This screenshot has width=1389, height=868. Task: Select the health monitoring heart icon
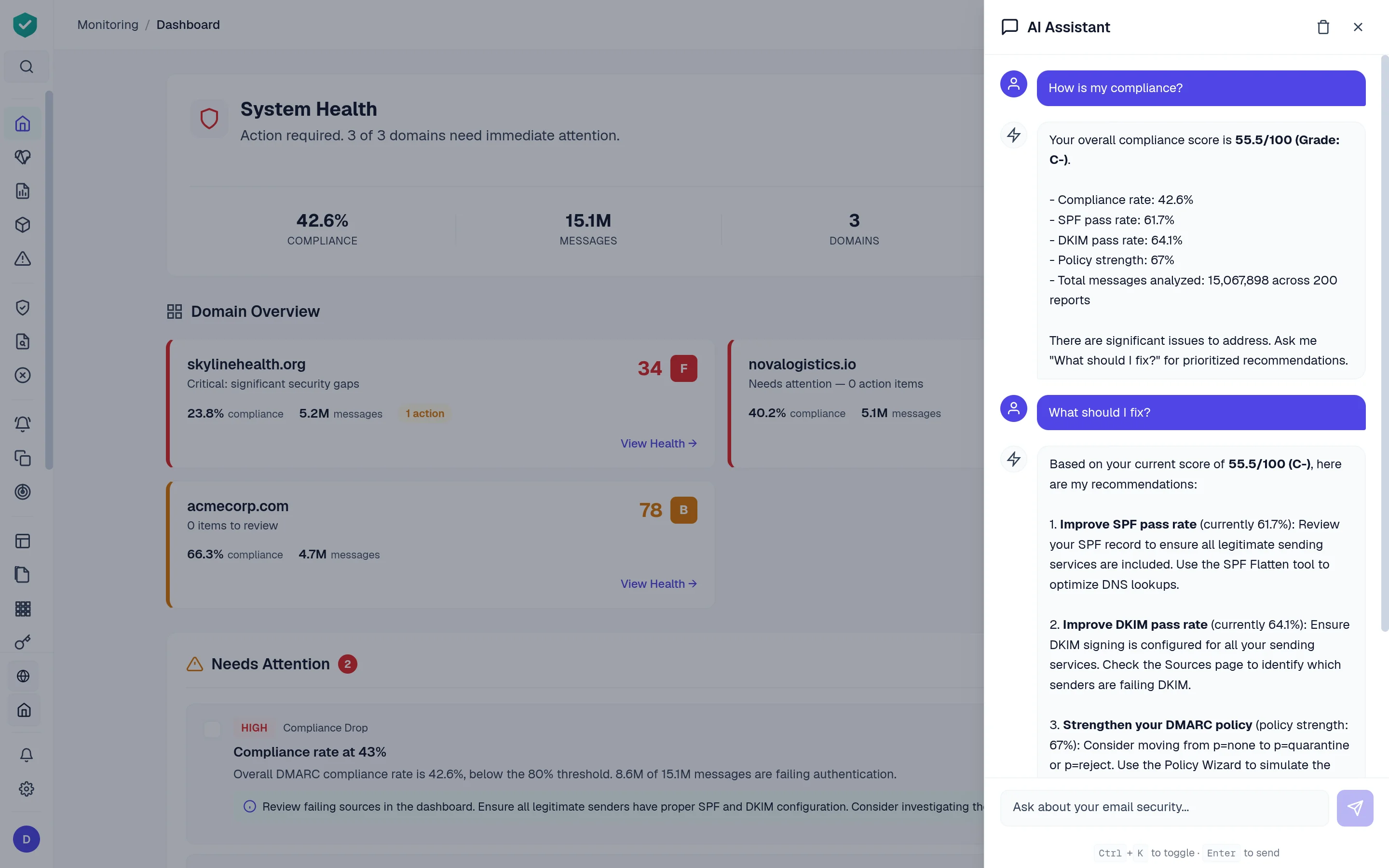click(x=23, y=157)
